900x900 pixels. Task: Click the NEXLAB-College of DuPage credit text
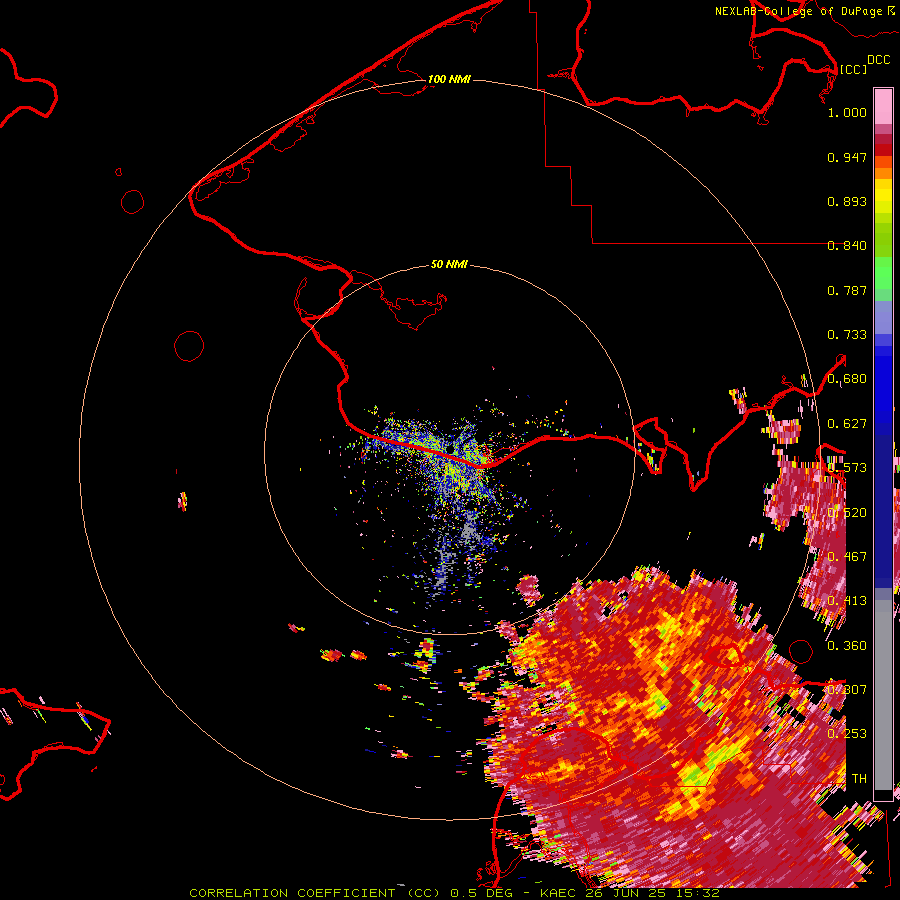point(800,11)
